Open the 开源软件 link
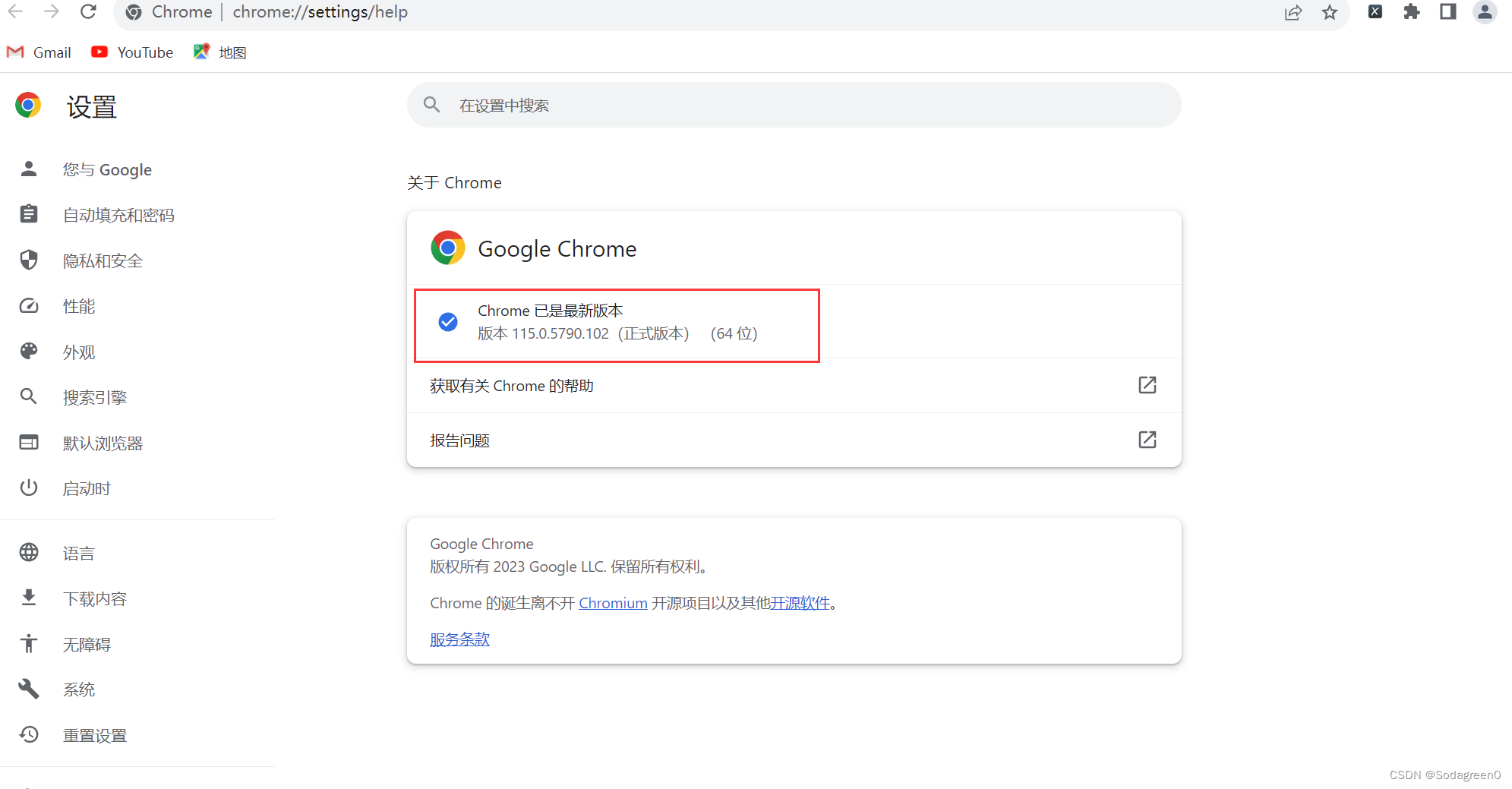 click(x=800, y=603)
